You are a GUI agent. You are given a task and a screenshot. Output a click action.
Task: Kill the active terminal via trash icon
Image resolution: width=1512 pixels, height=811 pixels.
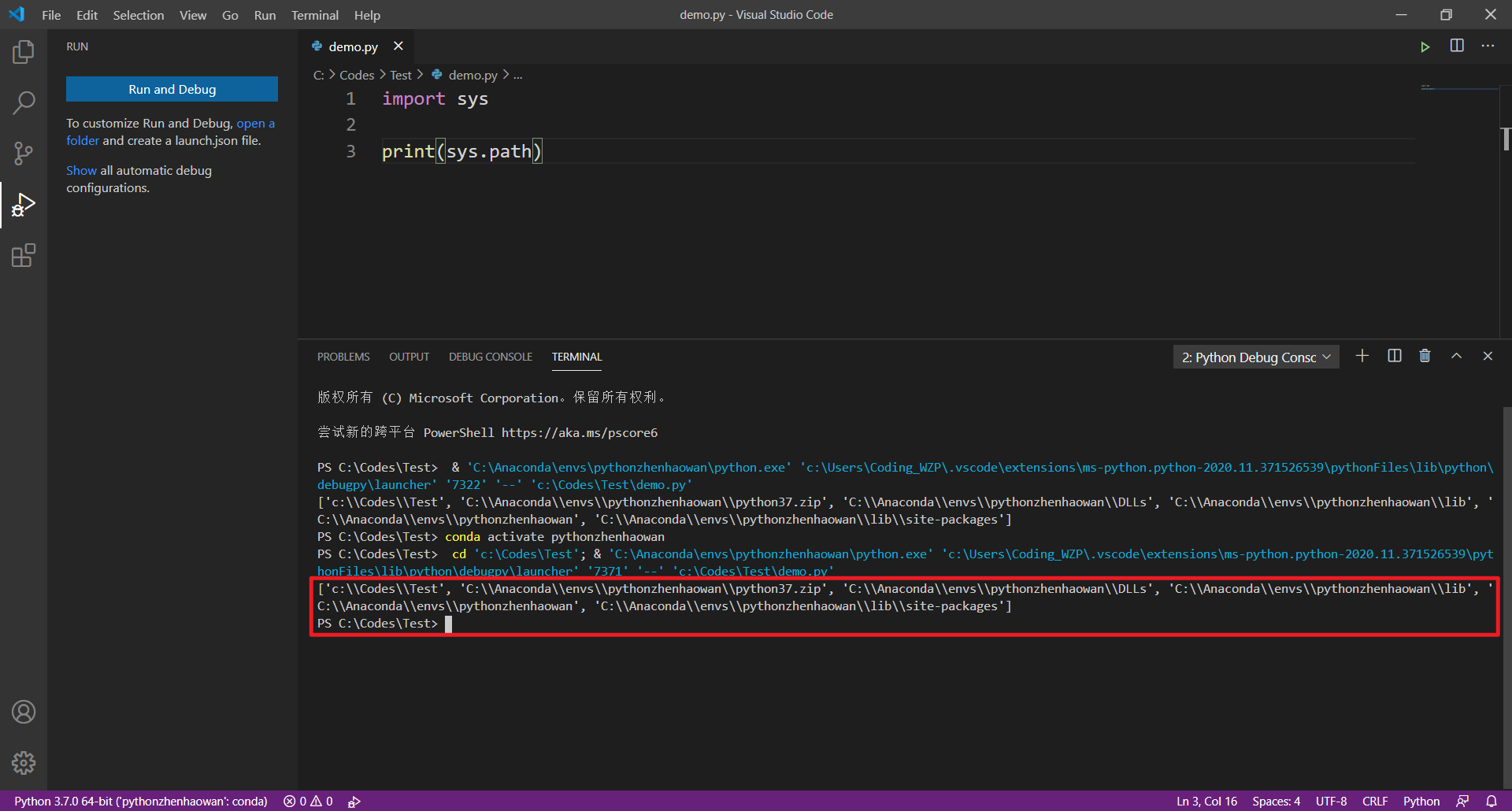coord(1425,356)
